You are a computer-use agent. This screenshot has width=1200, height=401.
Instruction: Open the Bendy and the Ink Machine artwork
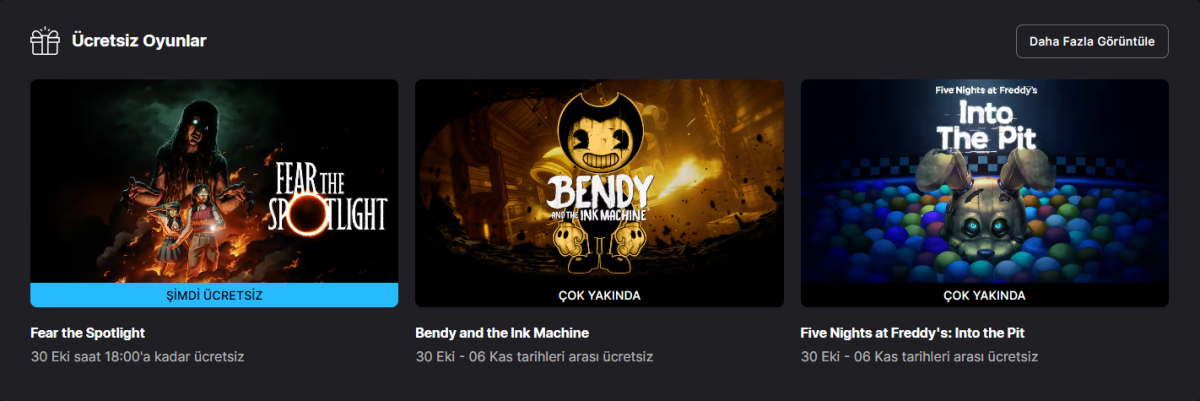point(599,182)
